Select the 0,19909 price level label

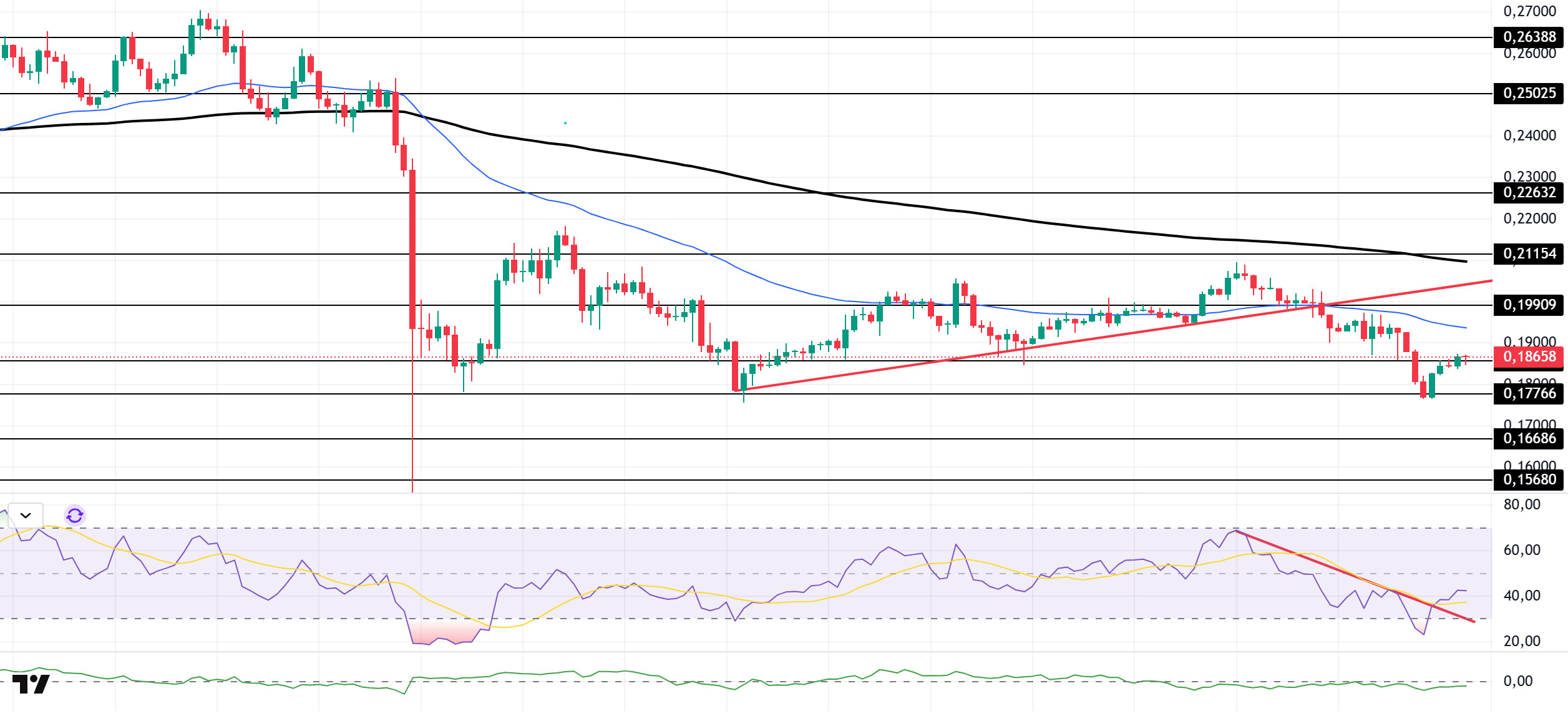click(1529, 305)
